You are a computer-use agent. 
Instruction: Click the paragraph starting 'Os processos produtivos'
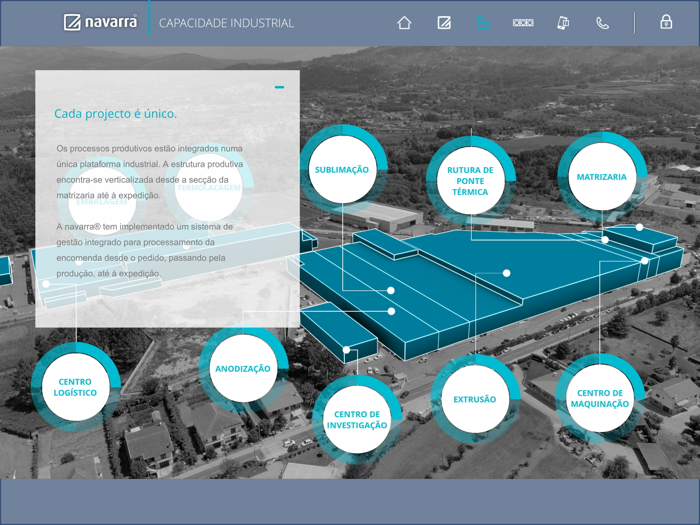150,172
